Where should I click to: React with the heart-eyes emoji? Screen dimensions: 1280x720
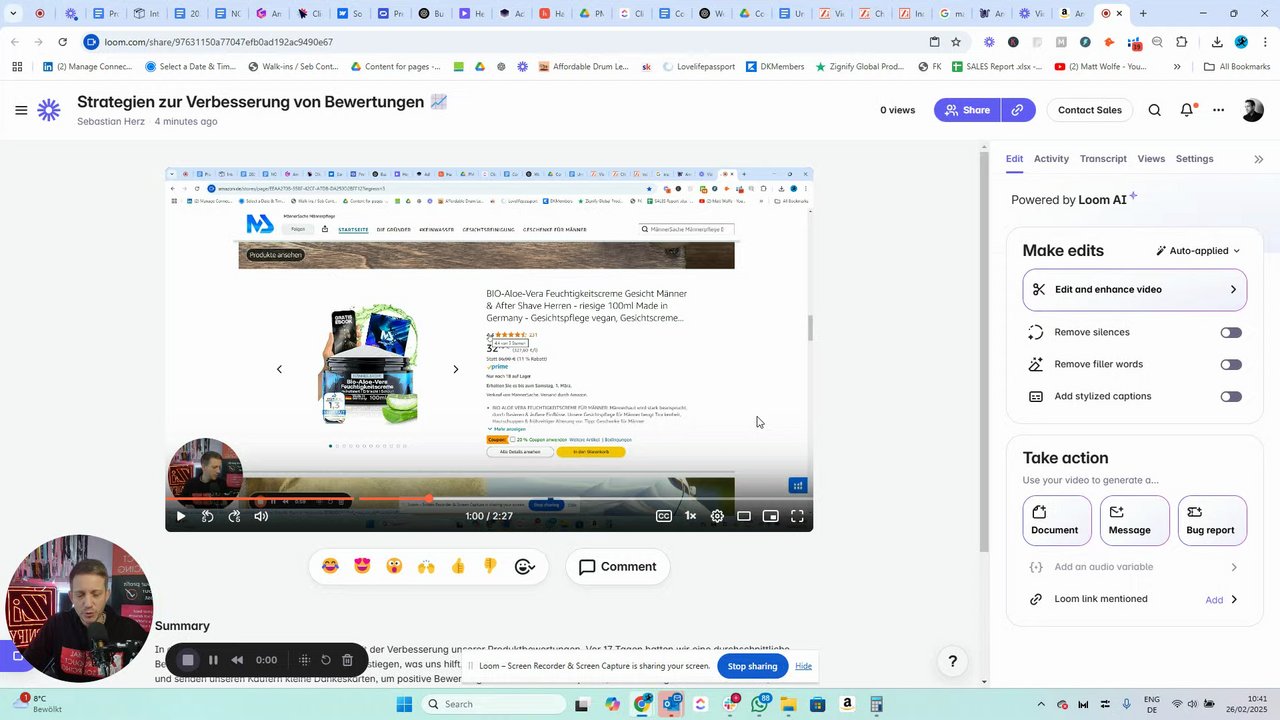point(362,567)
